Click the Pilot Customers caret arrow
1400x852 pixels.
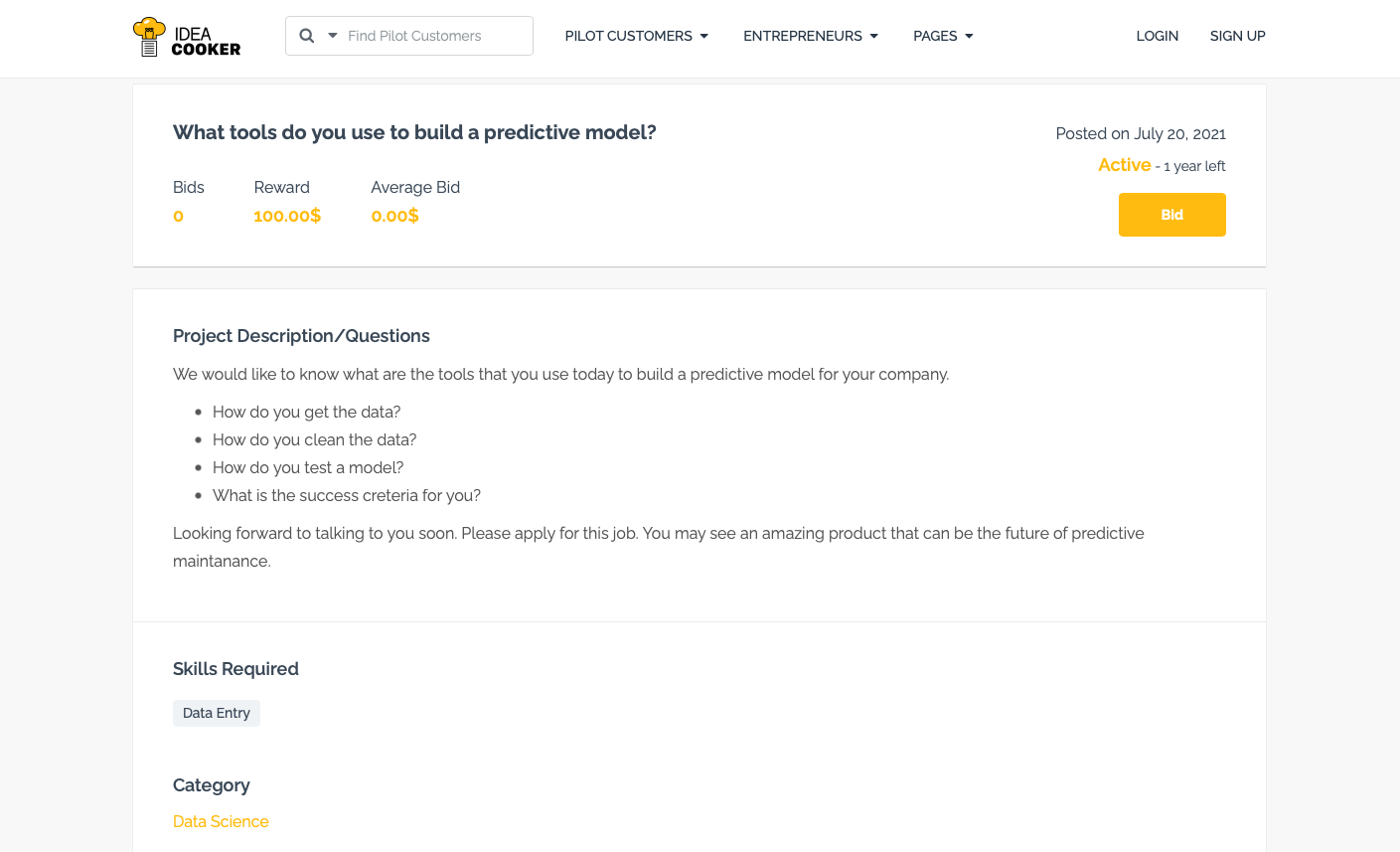click(x=704, y=37)
